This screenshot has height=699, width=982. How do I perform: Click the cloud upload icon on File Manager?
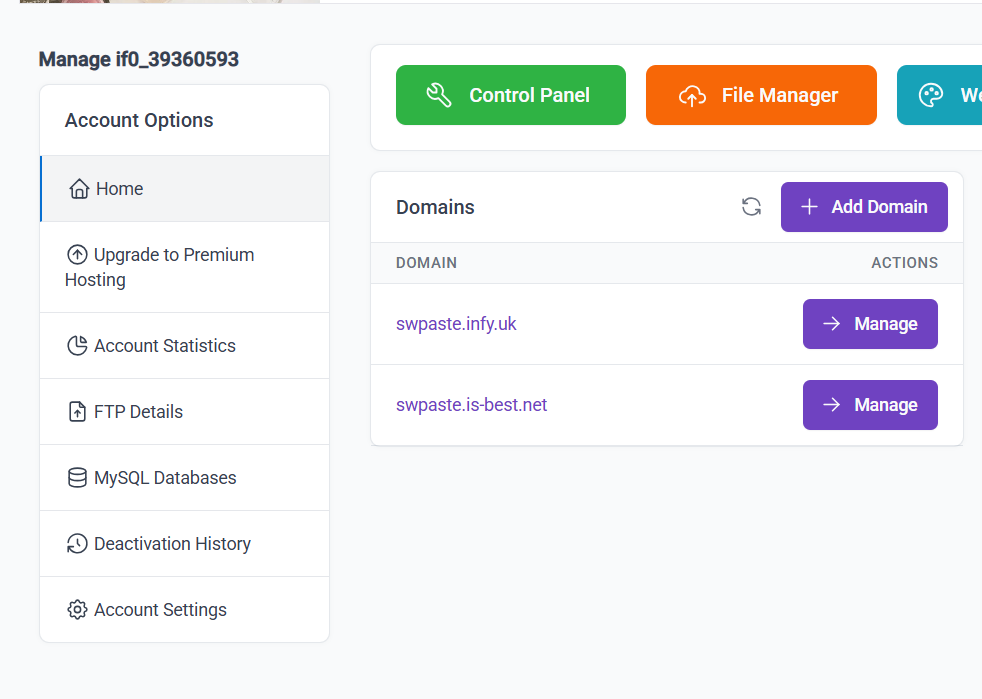click(692, 95)
